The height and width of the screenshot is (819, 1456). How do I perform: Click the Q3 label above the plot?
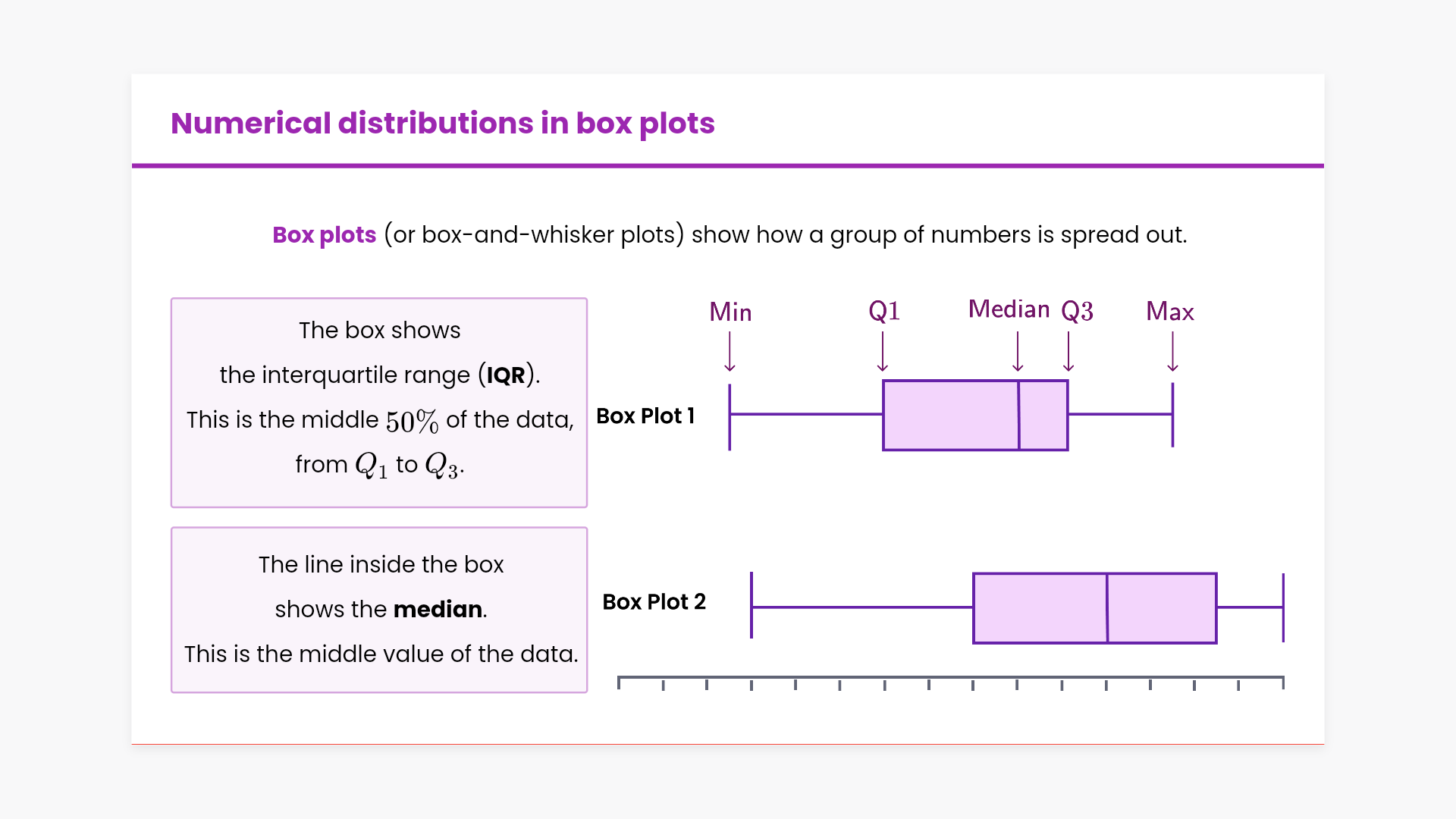[x=1077, y=311]
